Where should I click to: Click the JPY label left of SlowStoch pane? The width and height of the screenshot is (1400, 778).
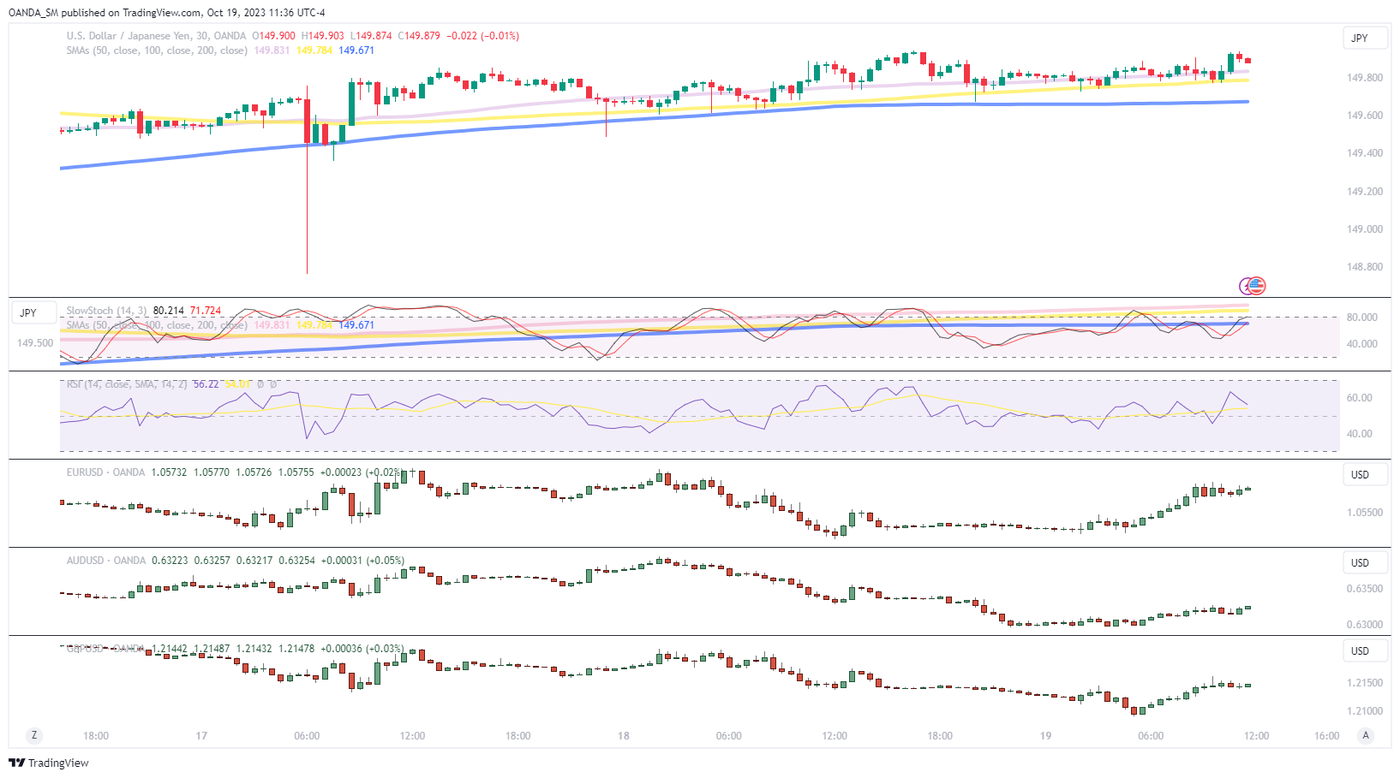click(x=28, y=313)
